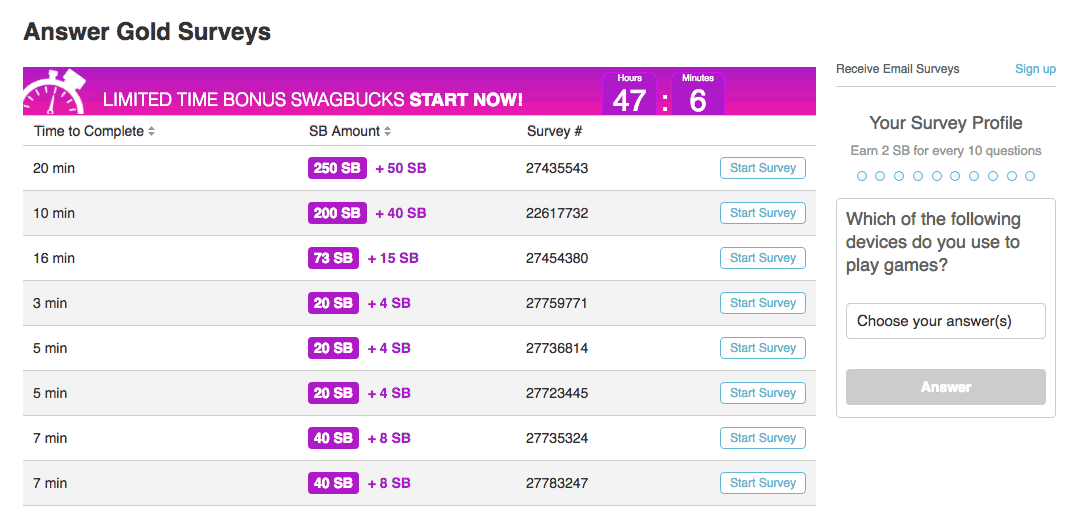Screen dimensions: 1070x513
Task: Start Survey 27454380
Action: (x=763, y=258)
